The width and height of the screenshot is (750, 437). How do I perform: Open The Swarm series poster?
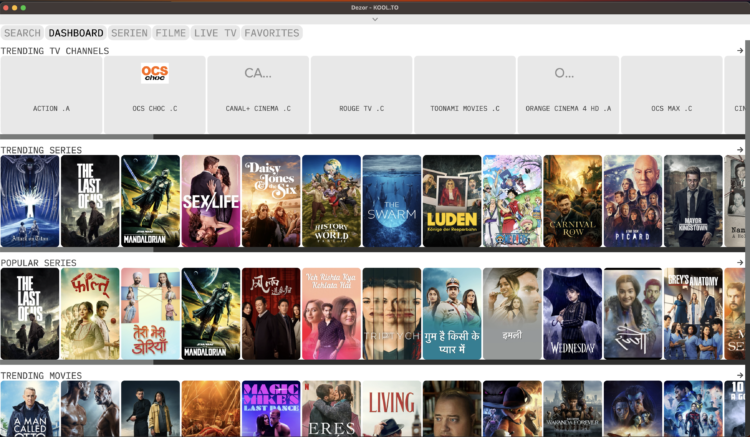pos(392,201)
